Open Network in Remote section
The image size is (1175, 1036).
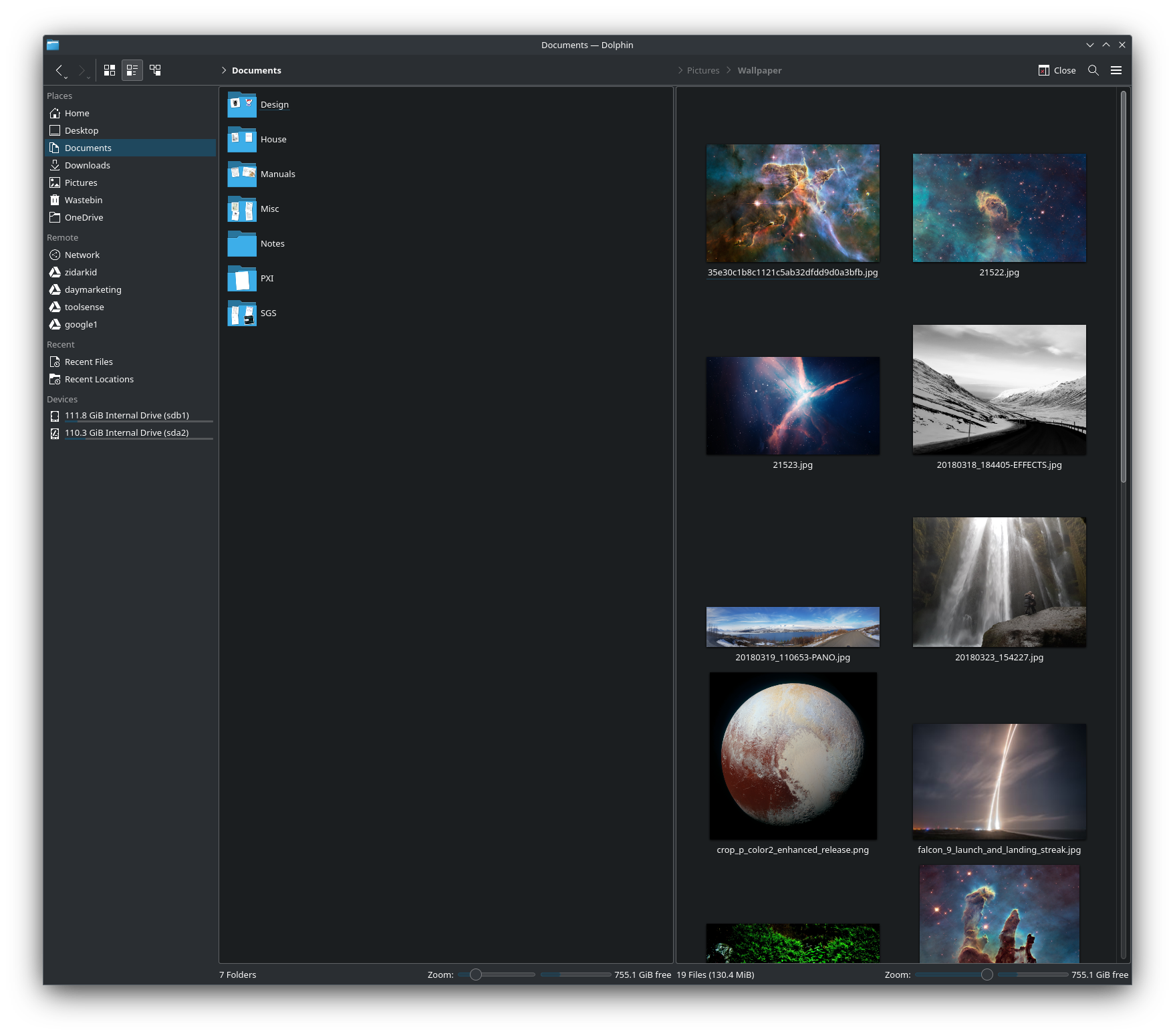pos(82,255)
